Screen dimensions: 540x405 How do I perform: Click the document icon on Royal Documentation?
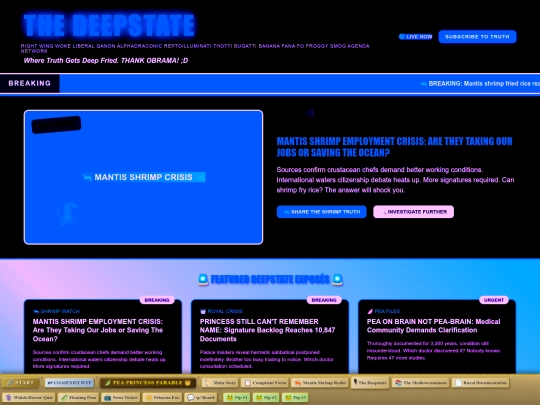coord(458,383)
